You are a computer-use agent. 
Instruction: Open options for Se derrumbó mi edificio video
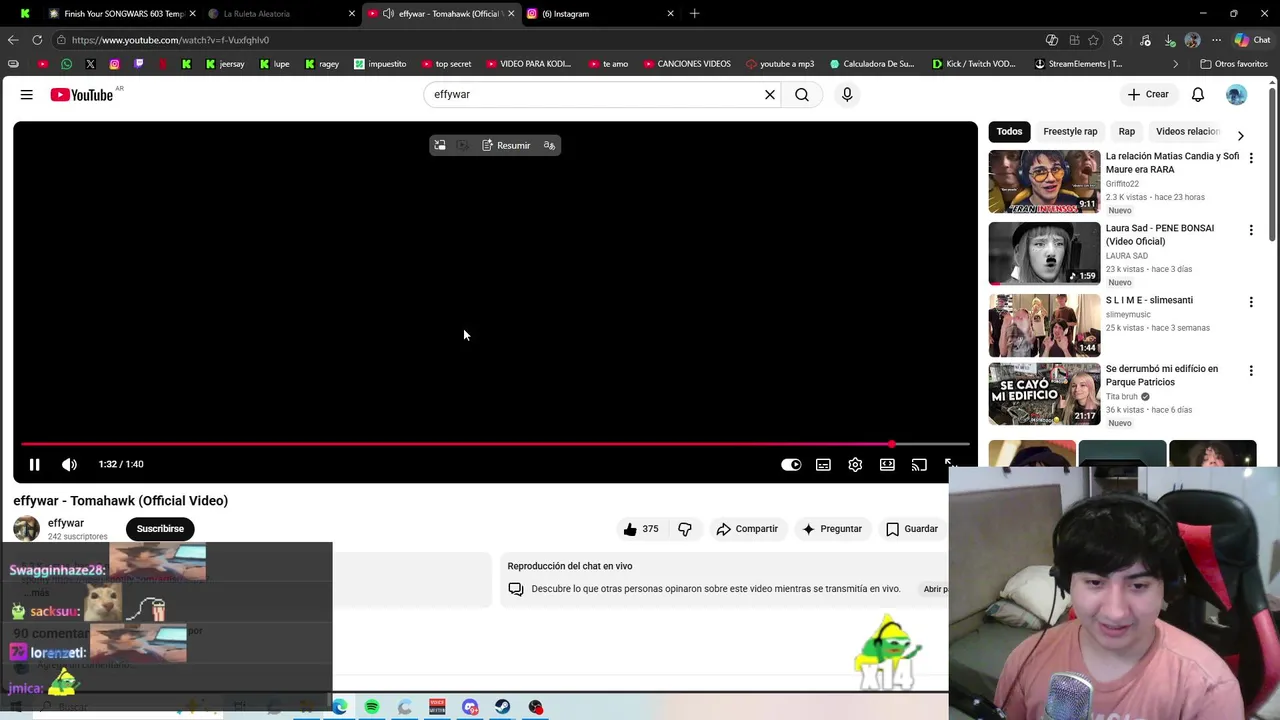coord(1251,371)
